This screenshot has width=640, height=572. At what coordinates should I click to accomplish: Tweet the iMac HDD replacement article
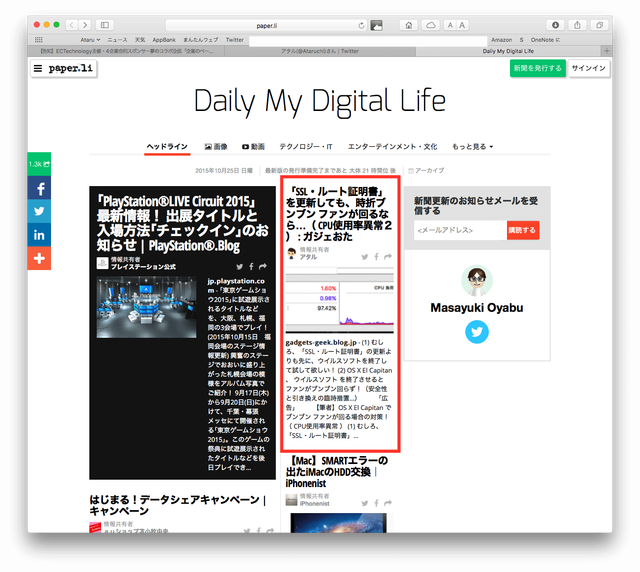pyautogui.click(x=364, y=503)
